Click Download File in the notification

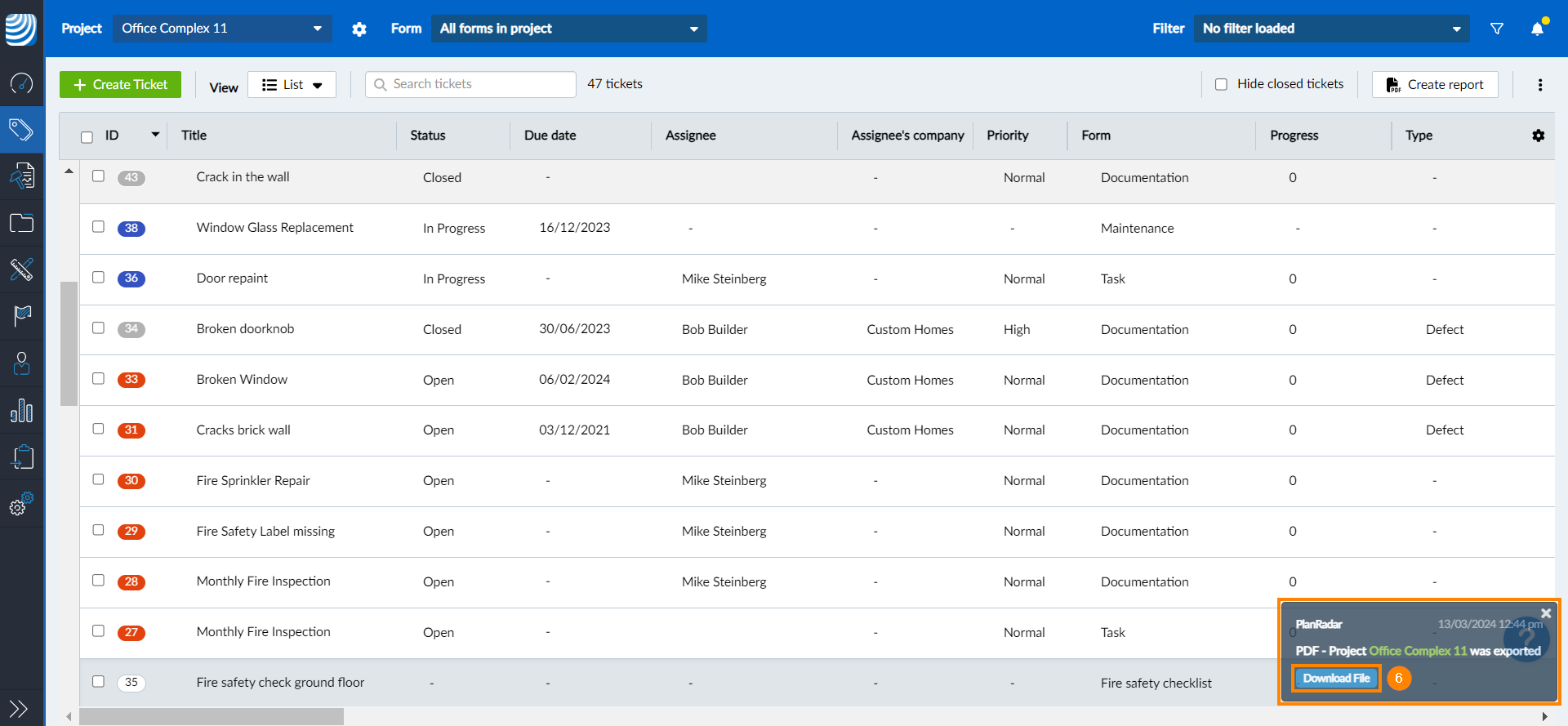coord(1336,679)
